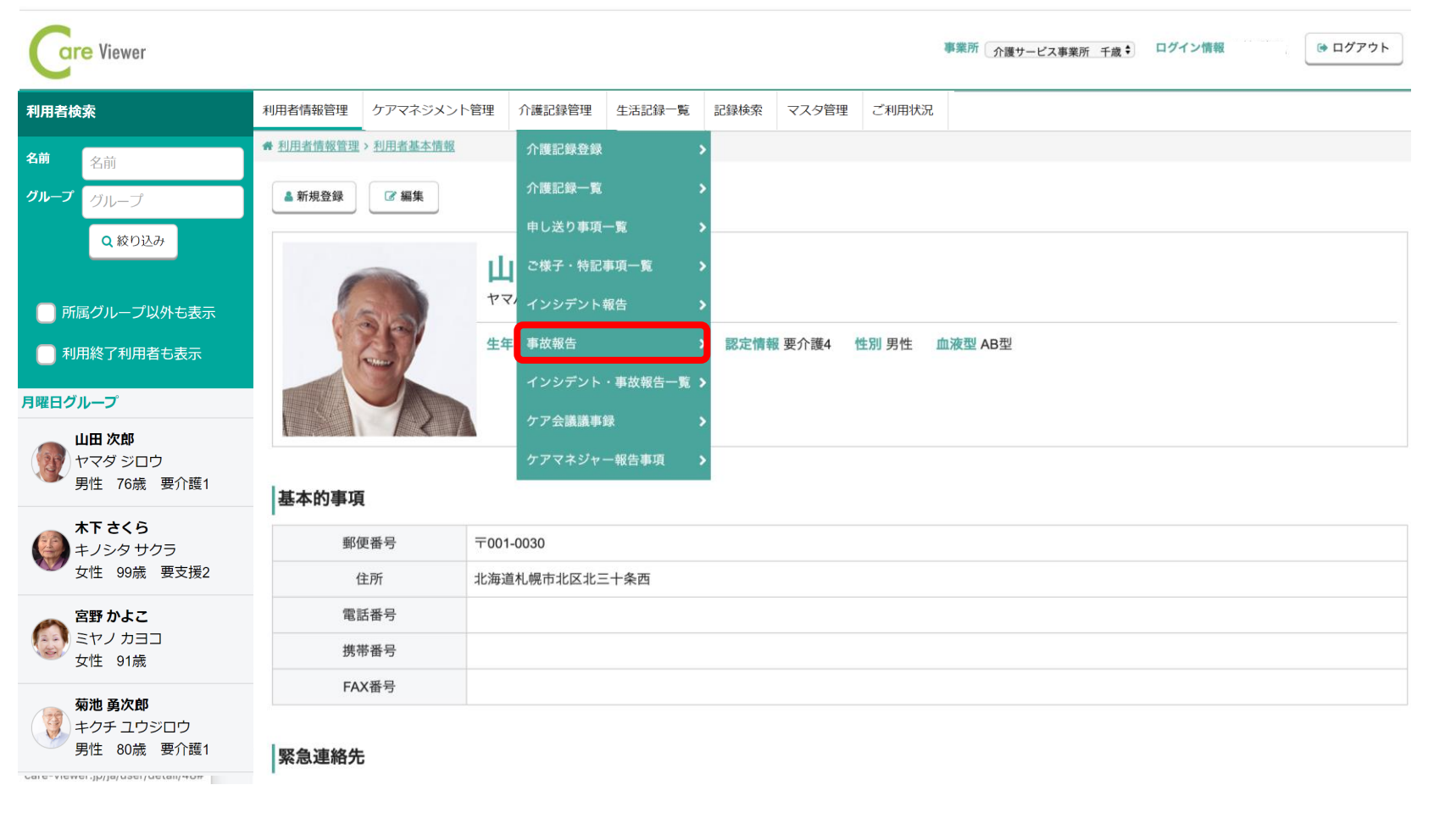Open the 事業所 office selector dropdown
This screenshot has width=1456, height=824.
(x=1060, y=52)
